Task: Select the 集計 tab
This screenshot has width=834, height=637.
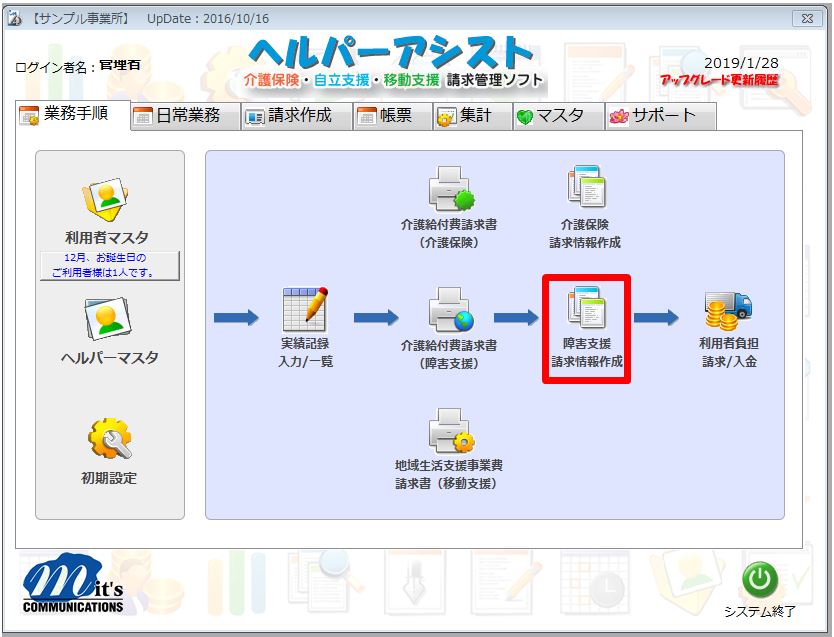Action: click(473, 116)
